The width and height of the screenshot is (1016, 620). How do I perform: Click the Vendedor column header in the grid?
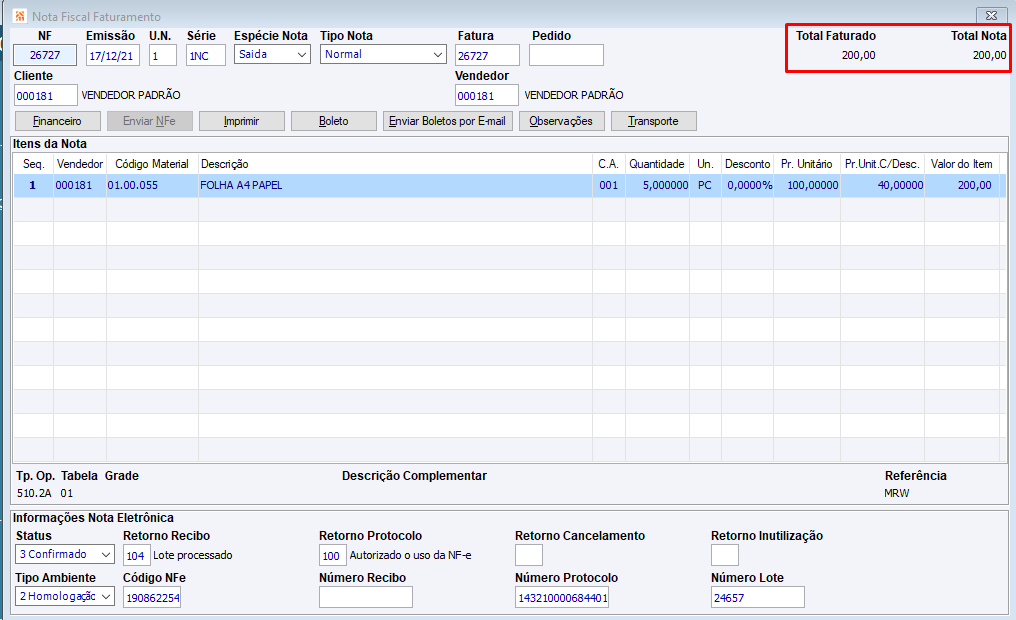80,164
